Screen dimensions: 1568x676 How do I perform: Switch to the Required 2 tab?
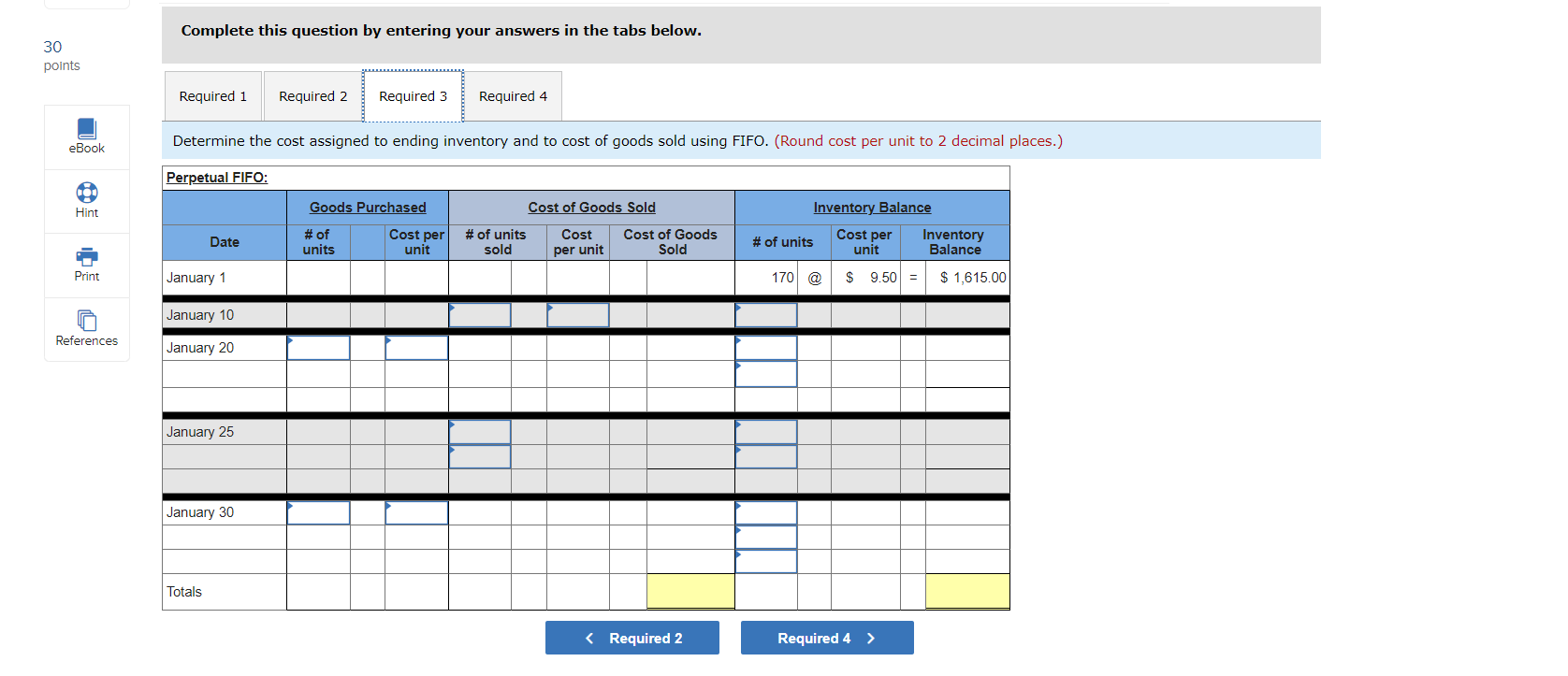[x=313, y=96]
